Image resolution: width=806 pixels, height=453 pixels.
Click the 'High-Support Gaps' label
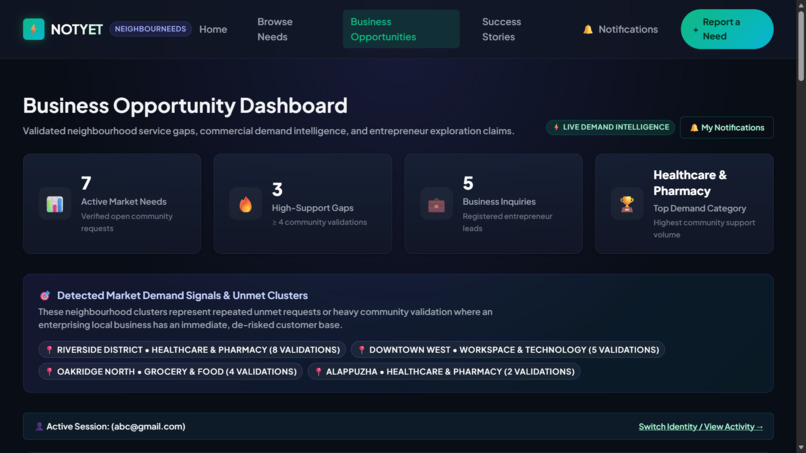pyautogui.click(x=313, y=208)
